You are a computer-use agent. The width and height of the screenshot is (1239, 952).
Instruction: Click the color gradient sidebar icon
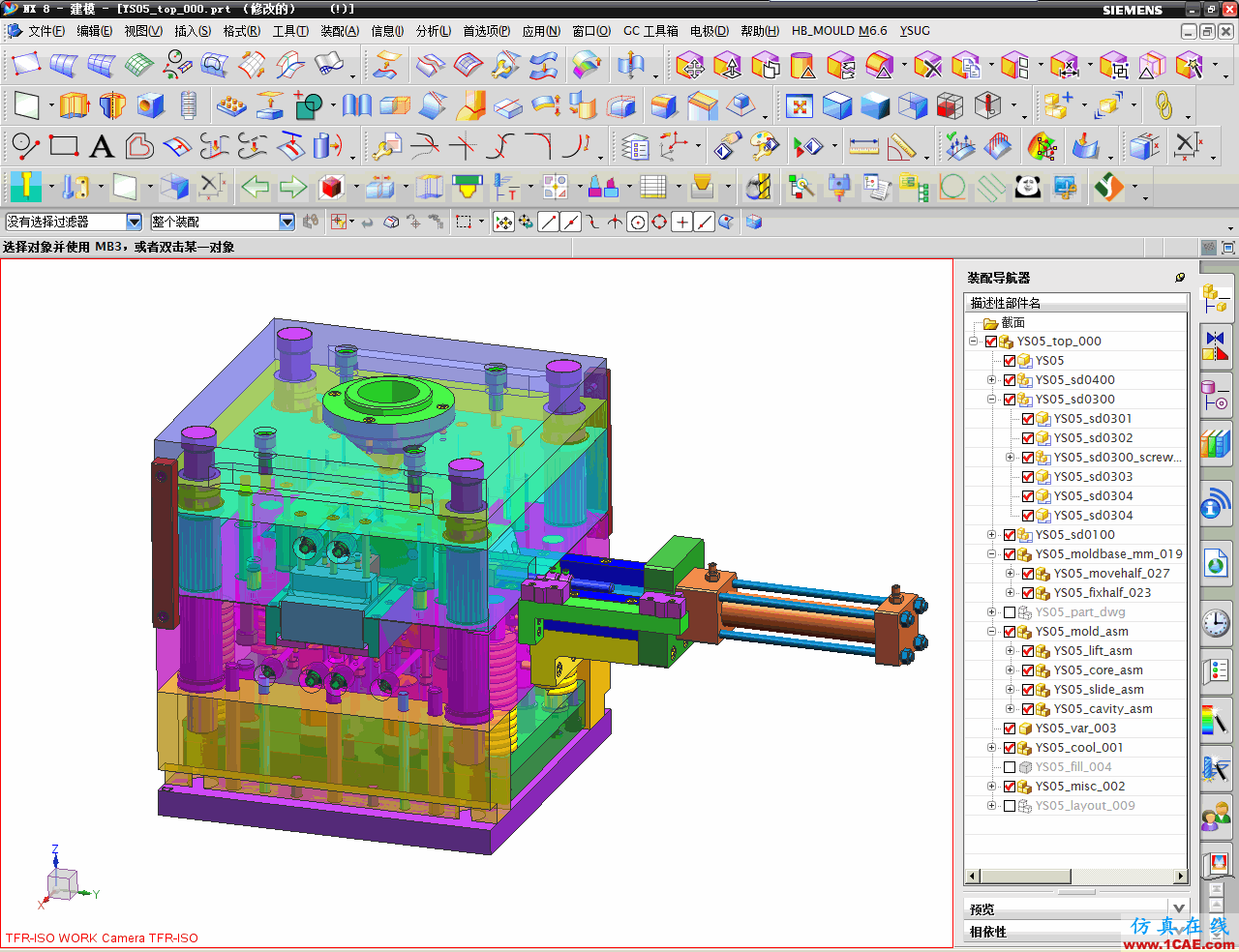1217,721
